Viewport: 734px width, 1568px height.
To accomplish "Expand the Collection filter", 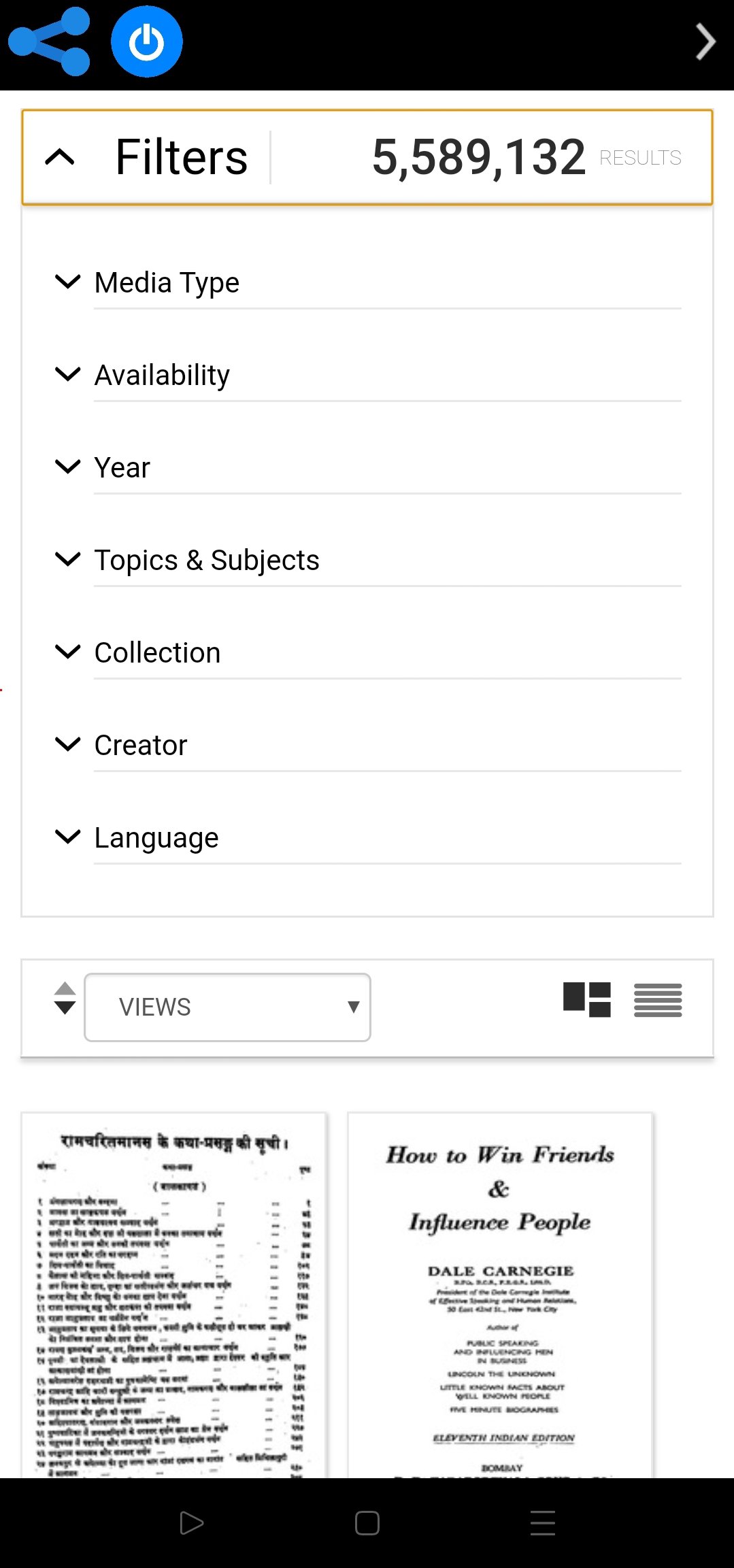I will click(157, 652).
